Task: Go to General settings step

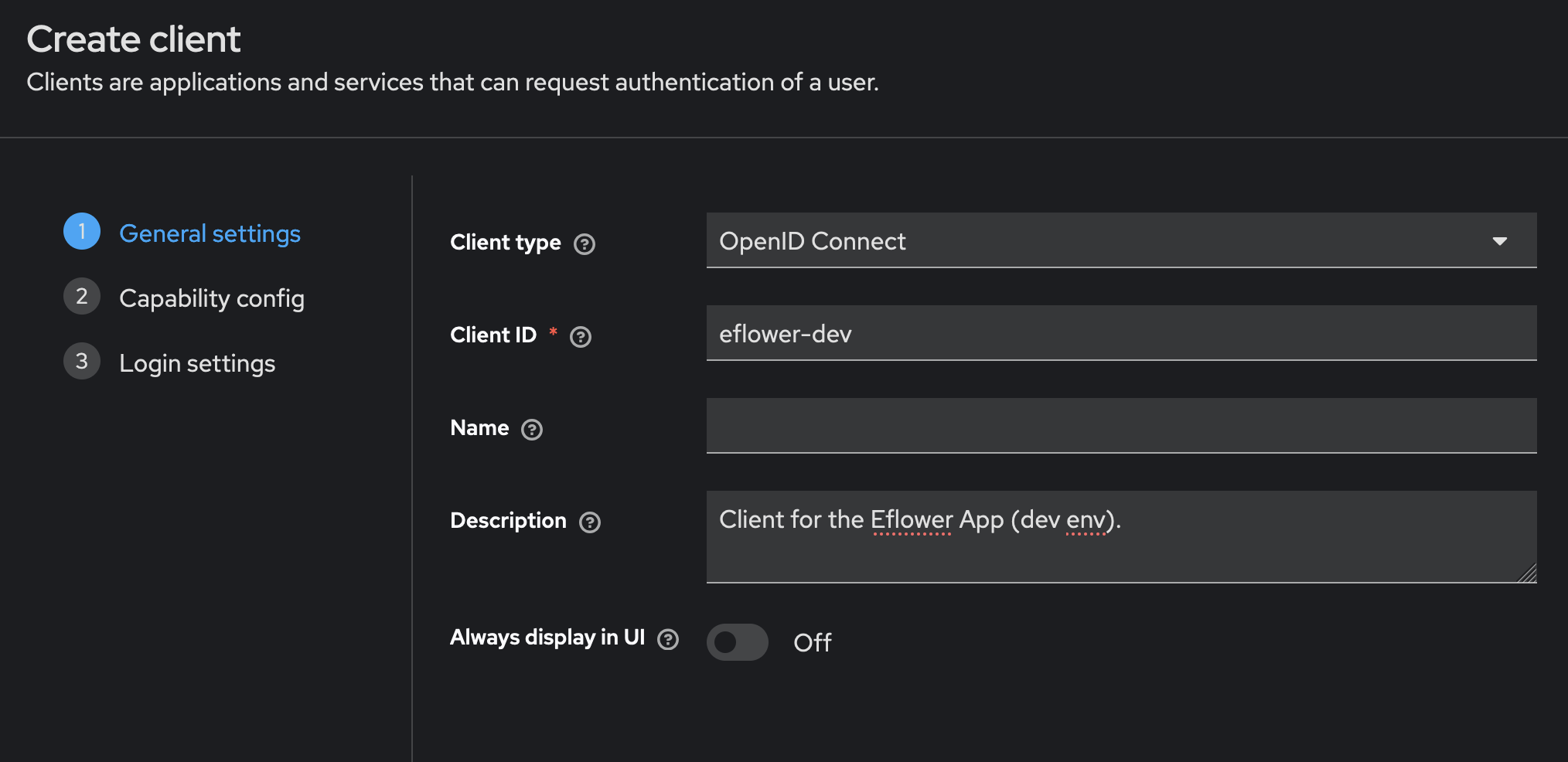Action: coord(210,233)
